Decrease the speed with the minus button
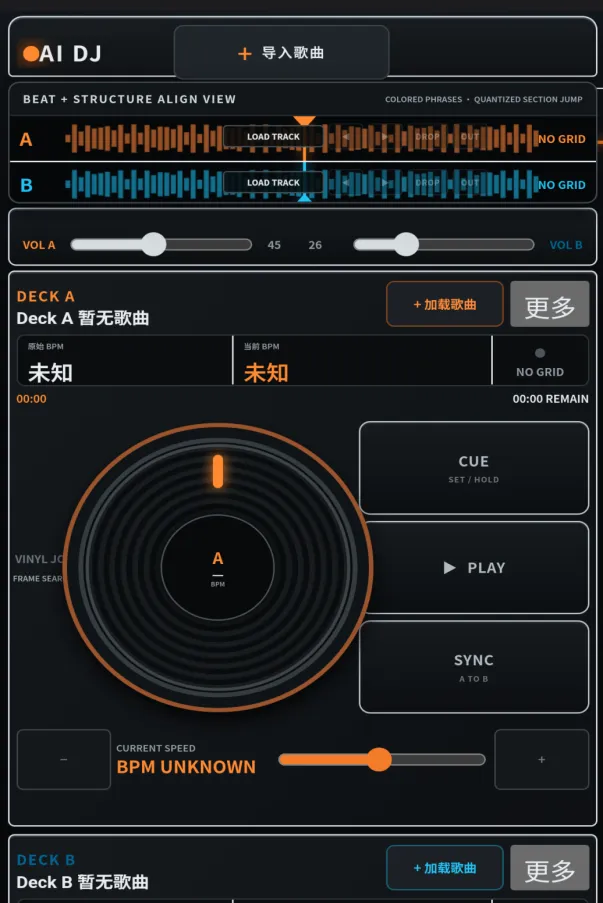The image size is (603, 903). (x=64, y=760)
